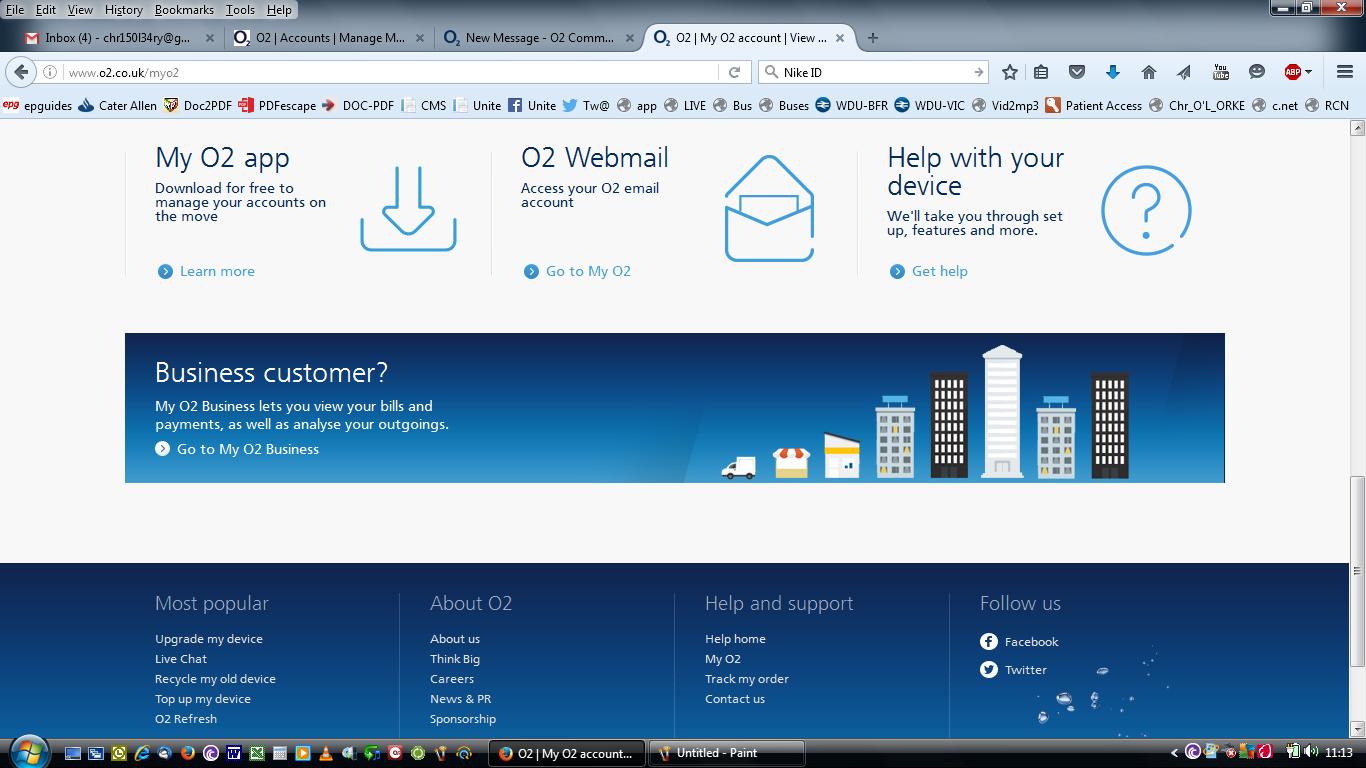The height and width of the screenshot is (768, 1366).
Task: Click the Firefox Hello smiley icon
Action: click(x=1256, y=72)
